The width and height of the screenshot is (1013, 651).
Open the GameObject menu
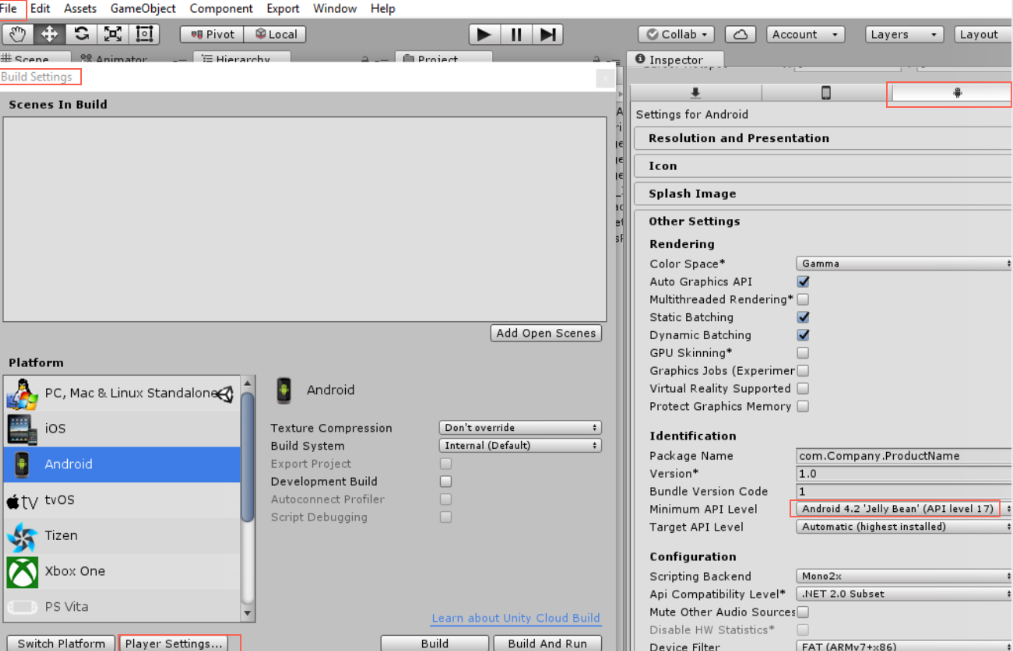click(143, 9)
